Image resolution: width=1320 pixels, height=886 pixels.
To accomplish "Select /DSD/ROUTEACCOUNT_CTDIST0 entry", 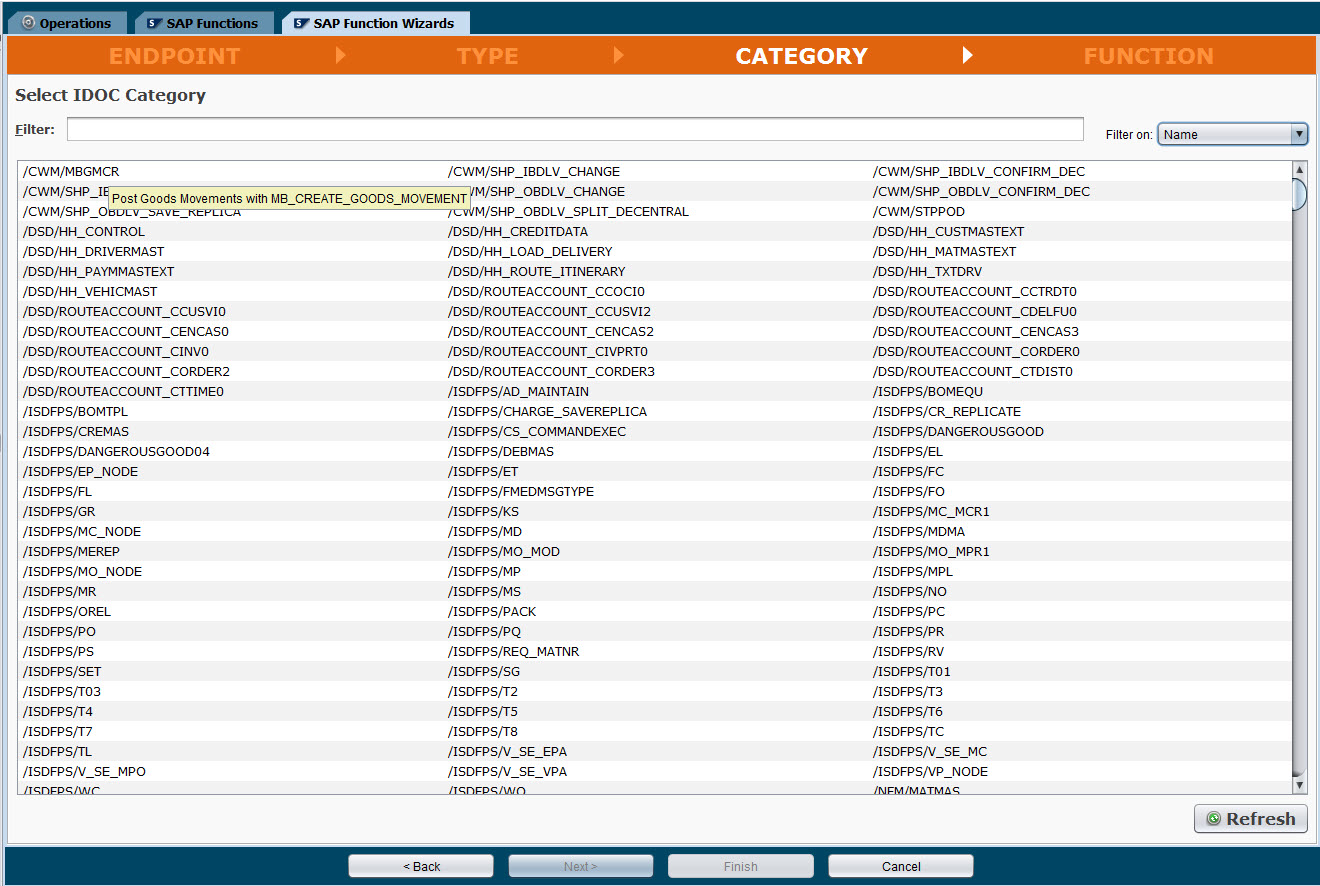I will [973, 372].
